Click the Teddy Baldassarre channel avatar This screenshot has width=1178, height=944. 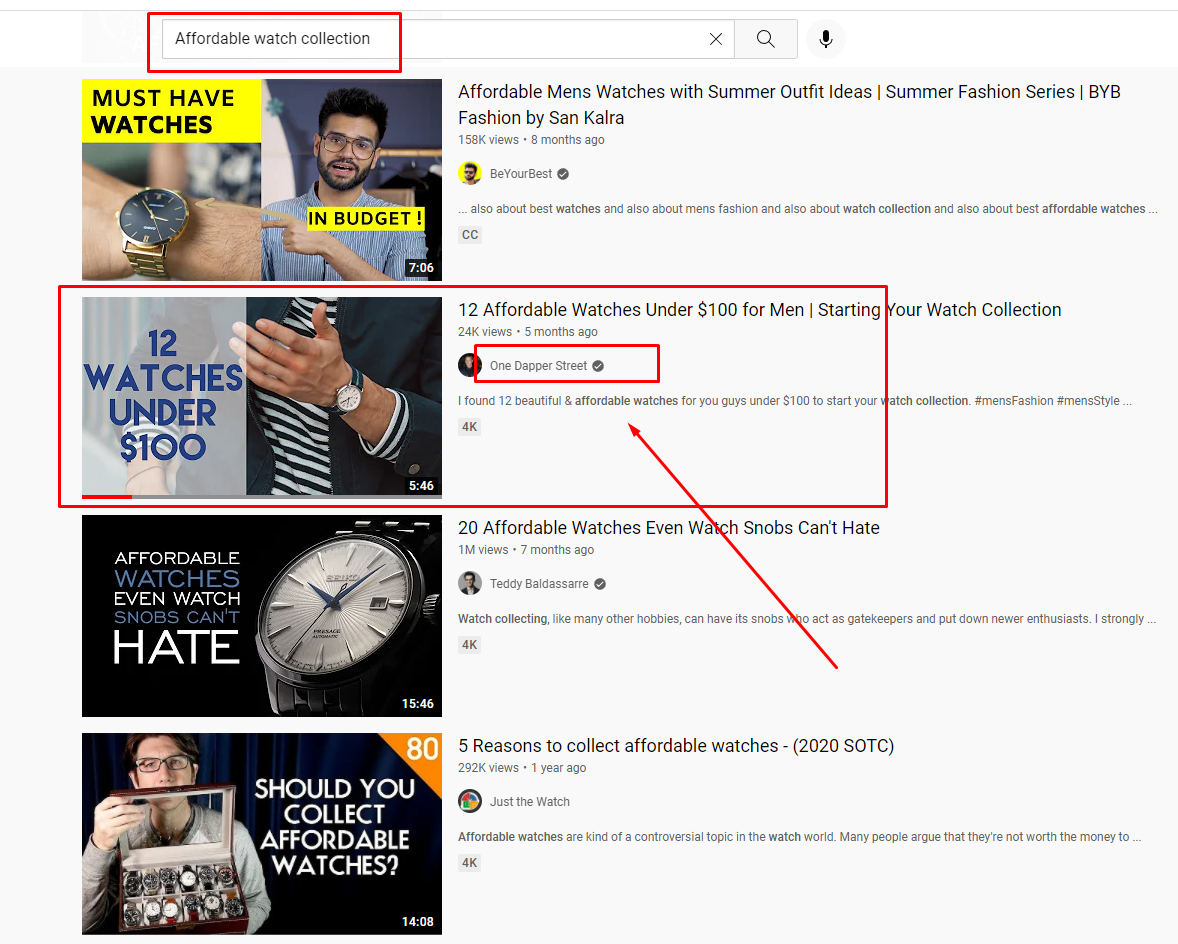[x=470, y=584]
